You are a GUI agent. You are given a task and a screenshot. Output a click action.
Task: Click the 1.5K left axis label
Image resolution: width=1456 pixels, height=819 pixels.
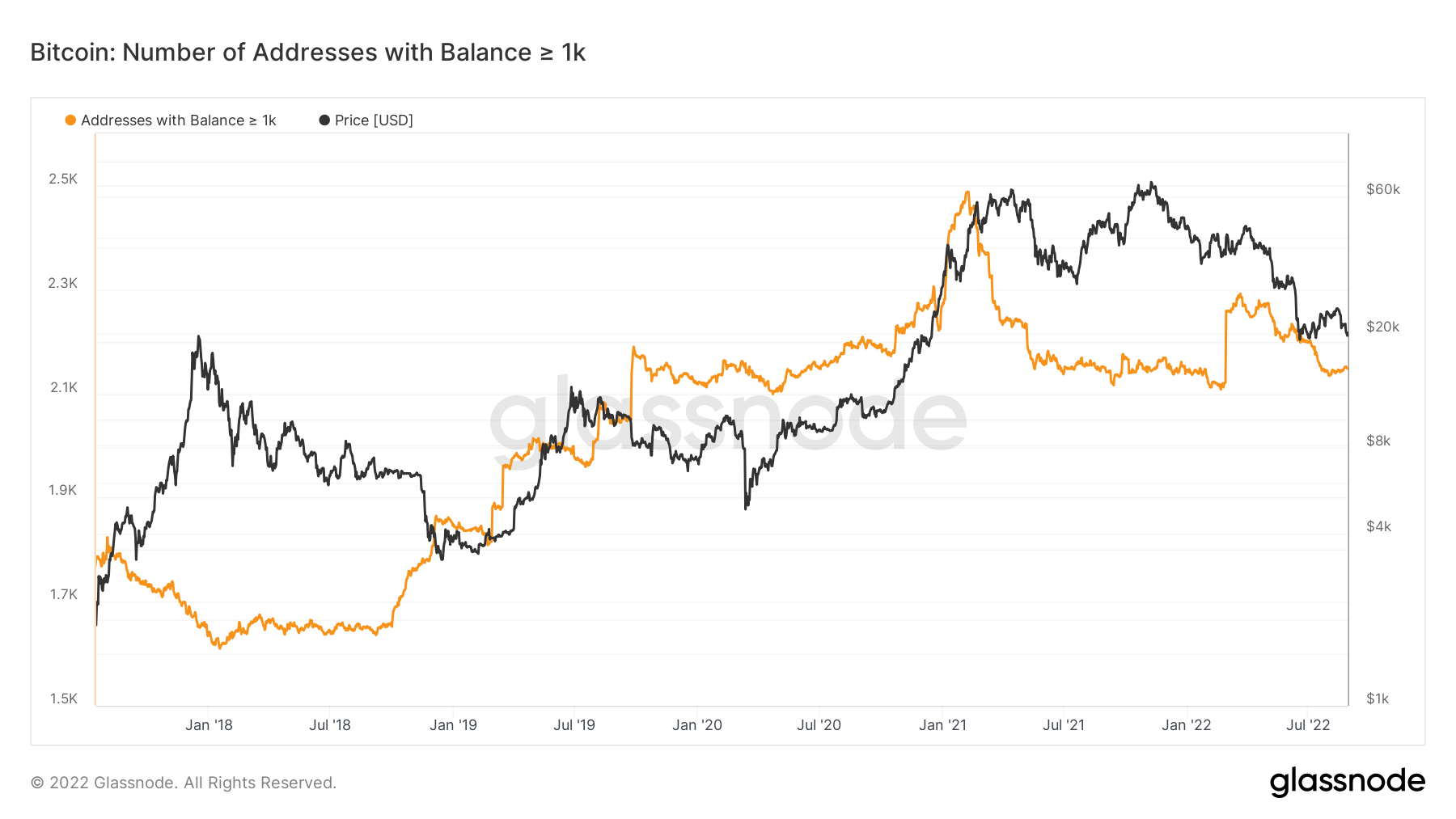coord(63,699)
